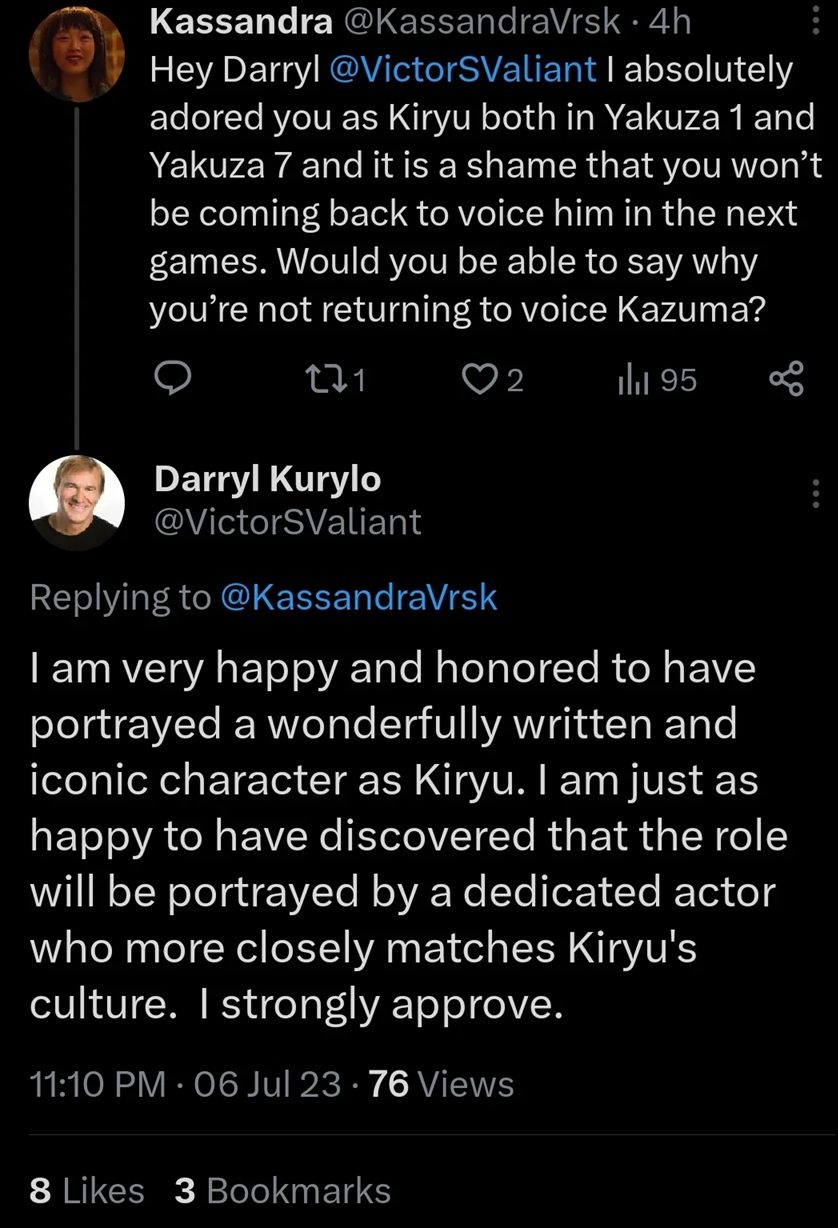Click the @VictorSValiant handle under Darryl Kurylo
The image size is (838, 1228).
pyautogui.click(x=288, y=522)
